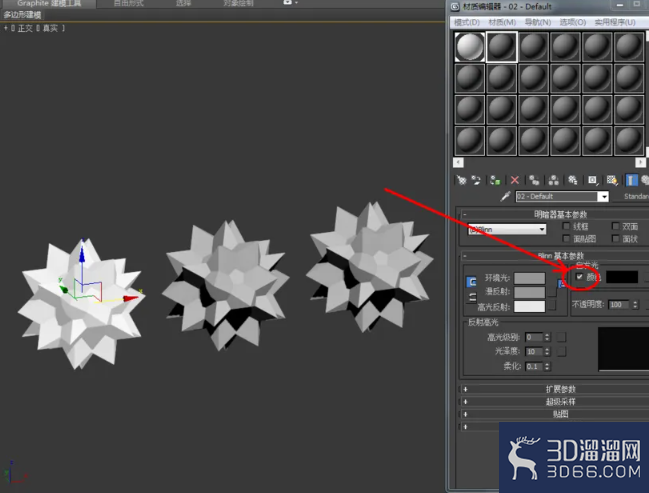Open the 环境光 ambient color swatch
649x493 pixels.
point(529,278)
